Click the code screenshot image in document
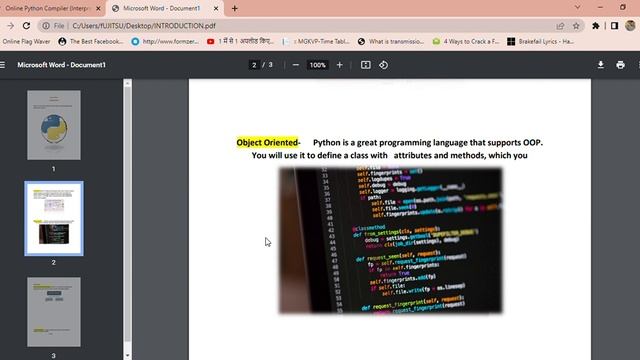This screenshot has height=360, width=640. coord(391,240)
